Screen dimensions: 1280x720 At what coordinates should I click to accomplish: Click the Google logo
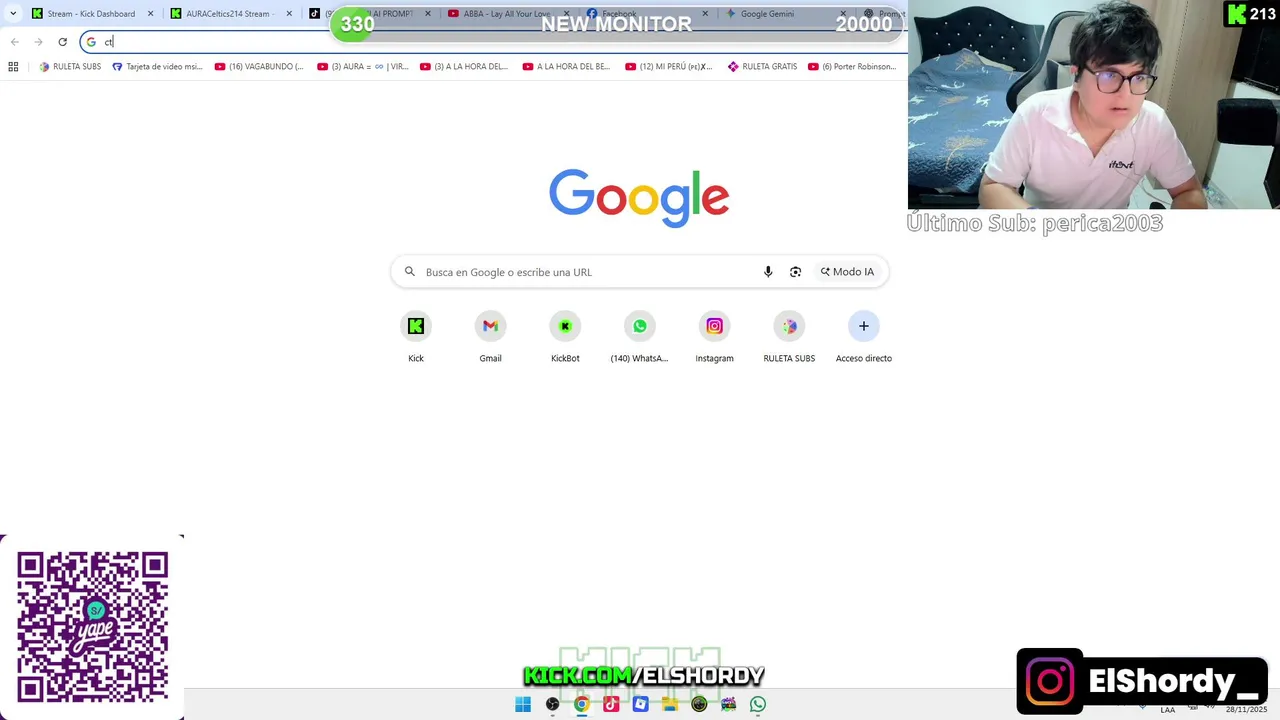click(639, 198)
